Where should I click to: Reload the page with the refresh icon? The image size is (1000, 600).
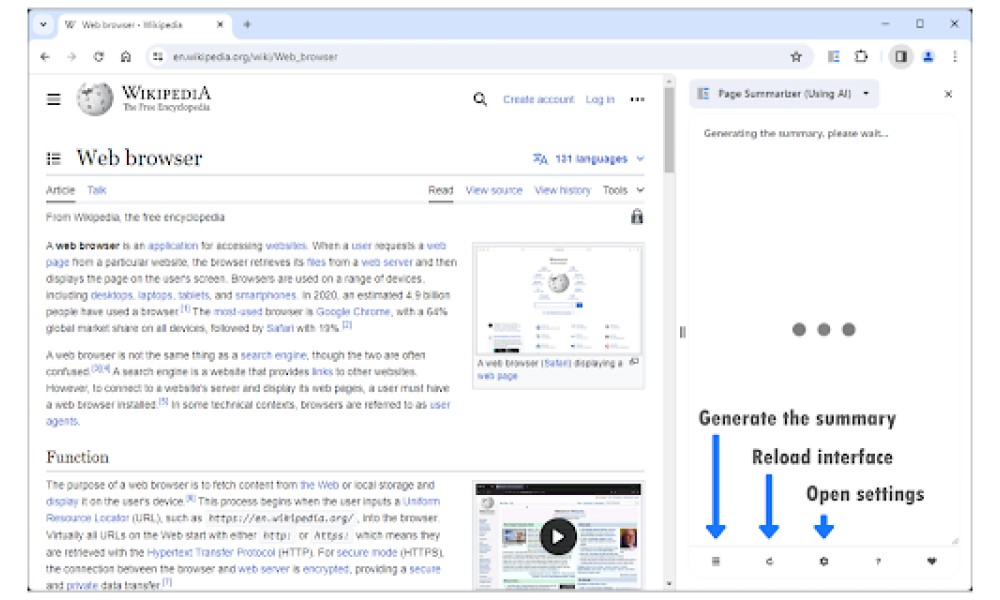(99, 57)
